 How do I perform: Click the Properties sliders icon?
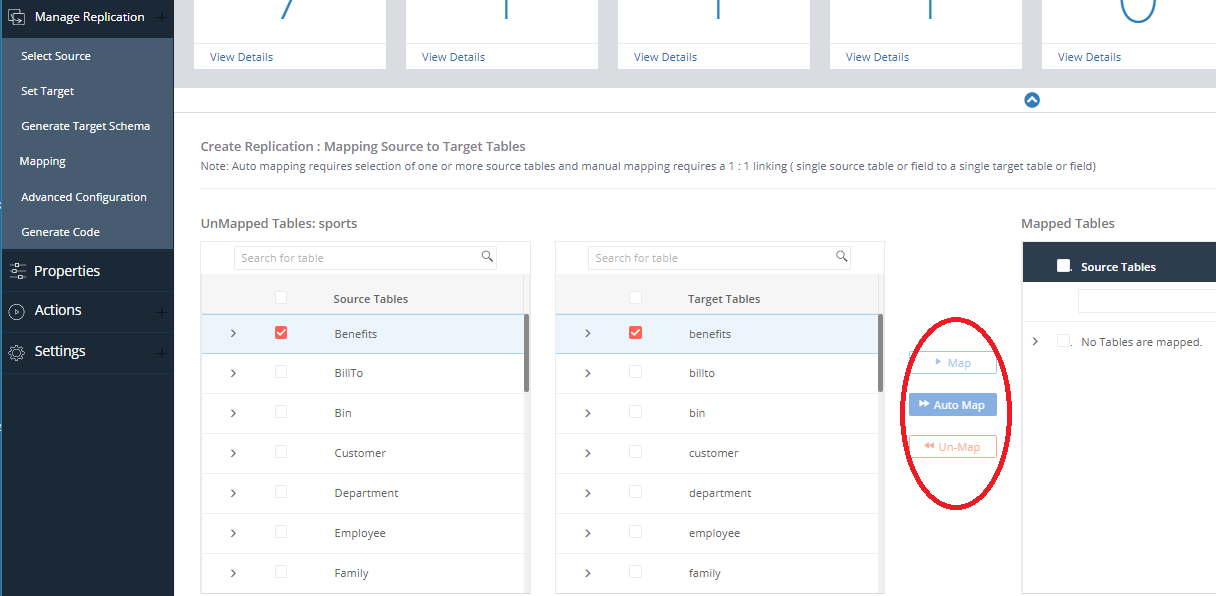tap(16, 271)
